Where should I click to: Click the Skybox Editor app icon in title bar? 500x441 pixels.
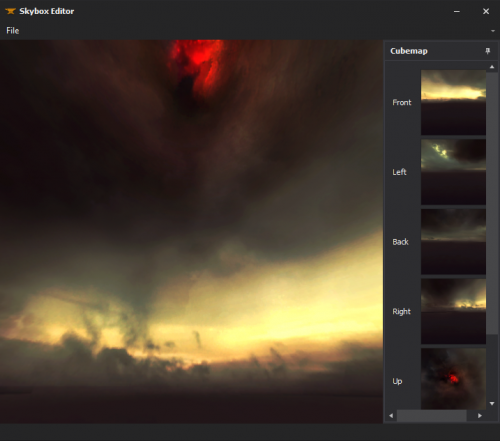[10, 11]
